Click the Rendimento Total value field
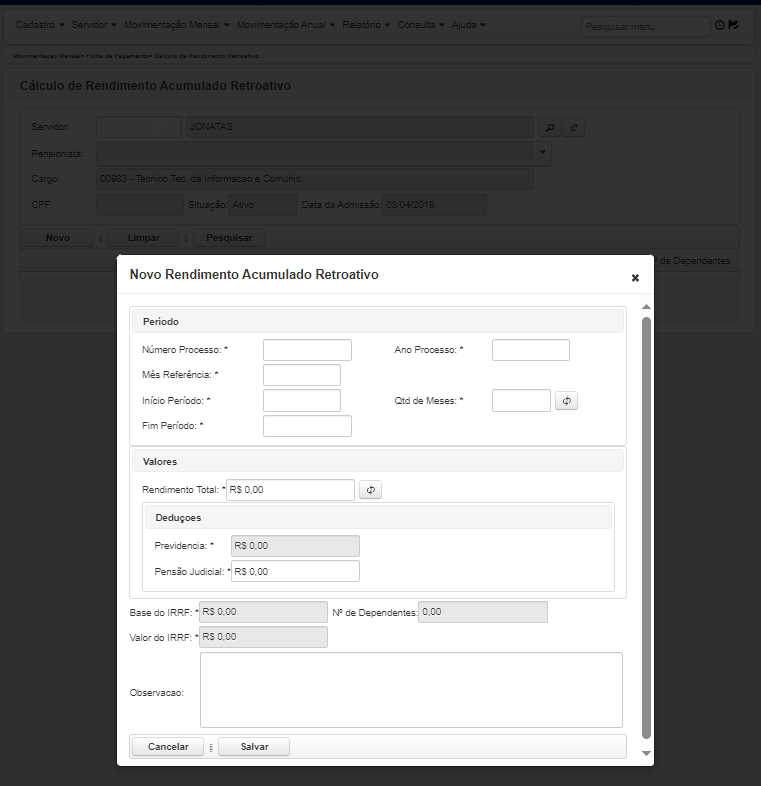The image size is (761, 786). (290, 490)
